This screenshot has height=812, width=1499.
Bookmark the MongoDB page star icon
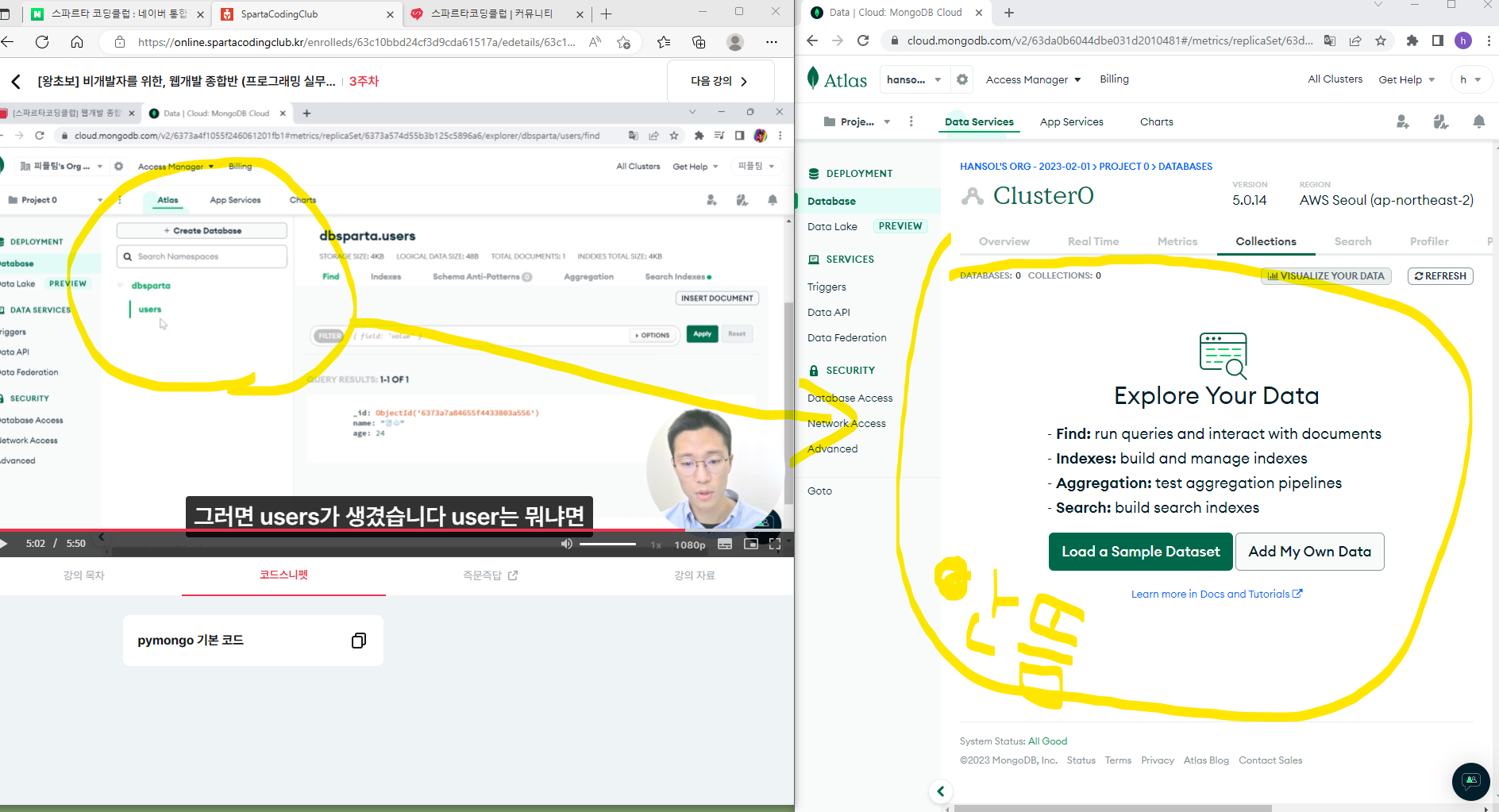click(1381, 40)
